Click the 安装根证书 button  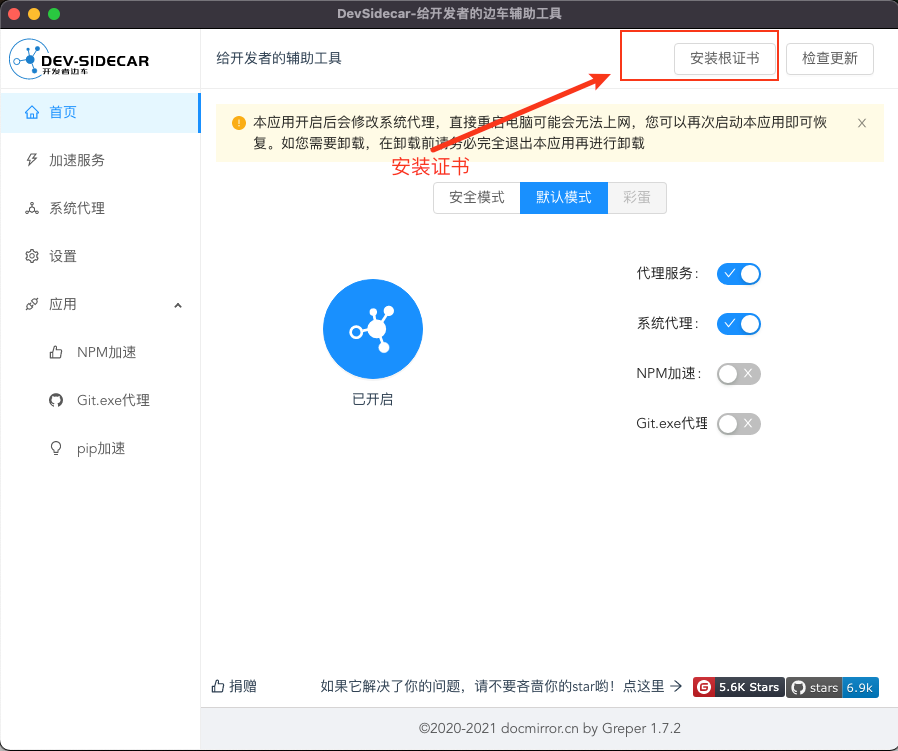pos(724,58)
